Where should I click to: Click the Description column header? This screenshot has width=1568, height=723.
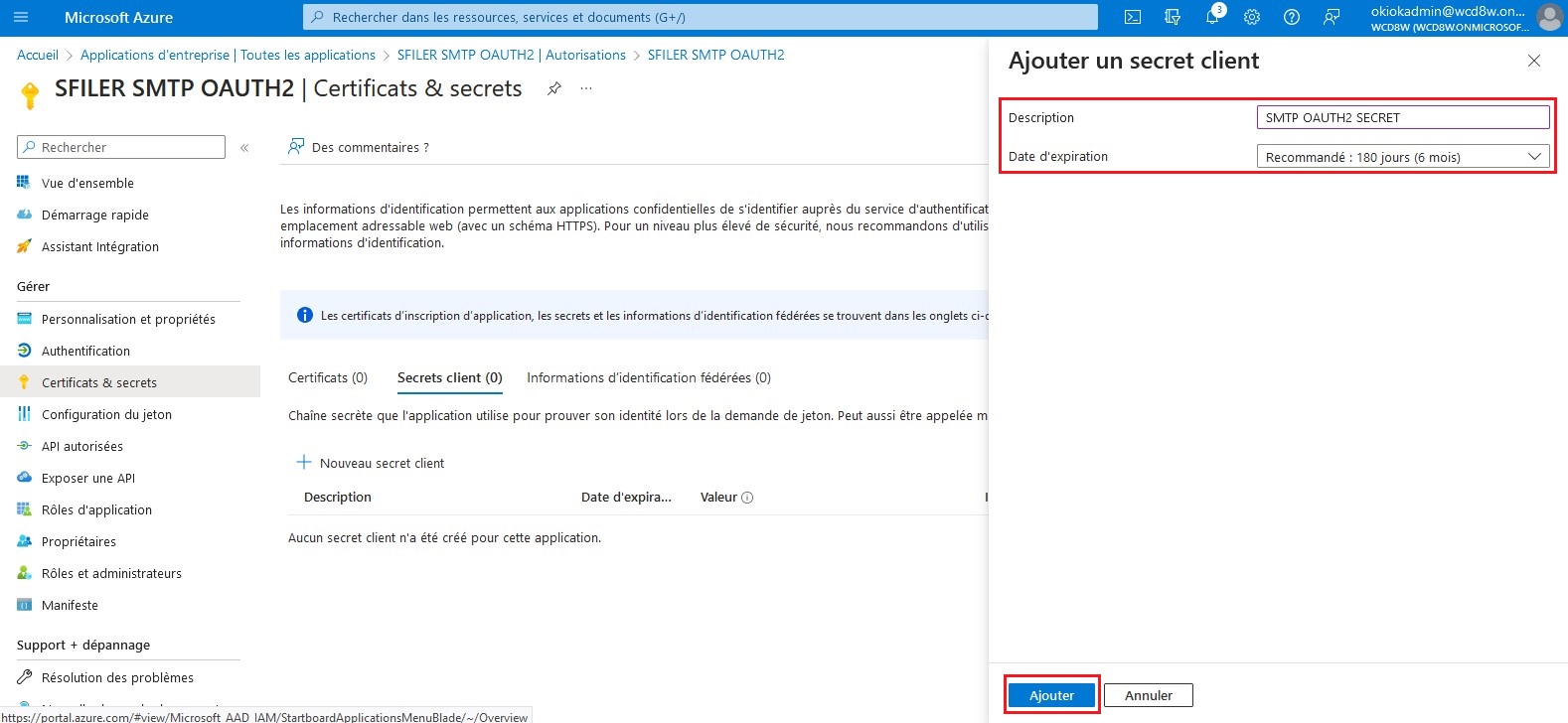338,497
